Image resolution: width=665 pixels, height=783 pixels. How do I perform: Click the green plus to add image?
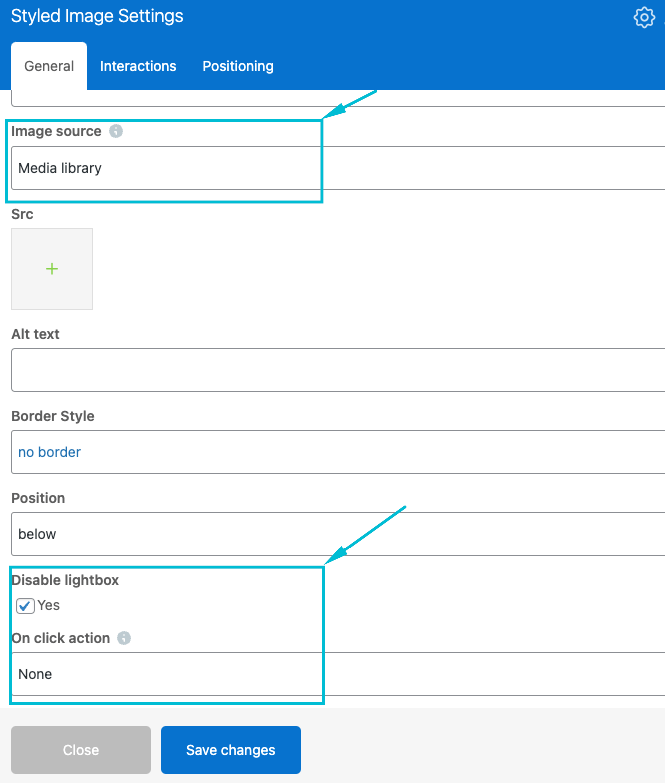[52, 269]
